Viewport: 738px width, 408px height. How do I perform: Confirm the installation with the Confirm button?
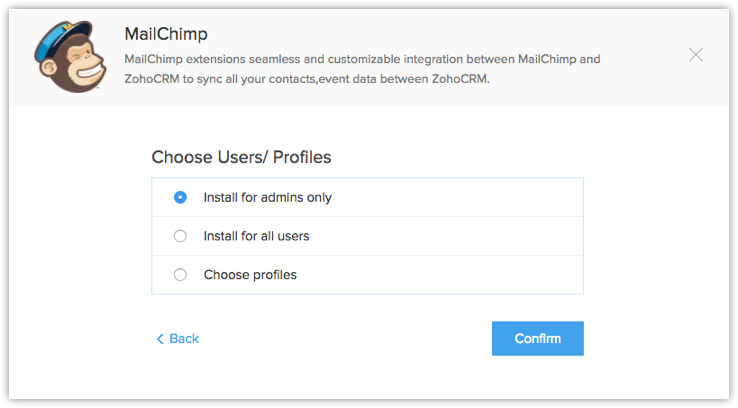[537, 338]
